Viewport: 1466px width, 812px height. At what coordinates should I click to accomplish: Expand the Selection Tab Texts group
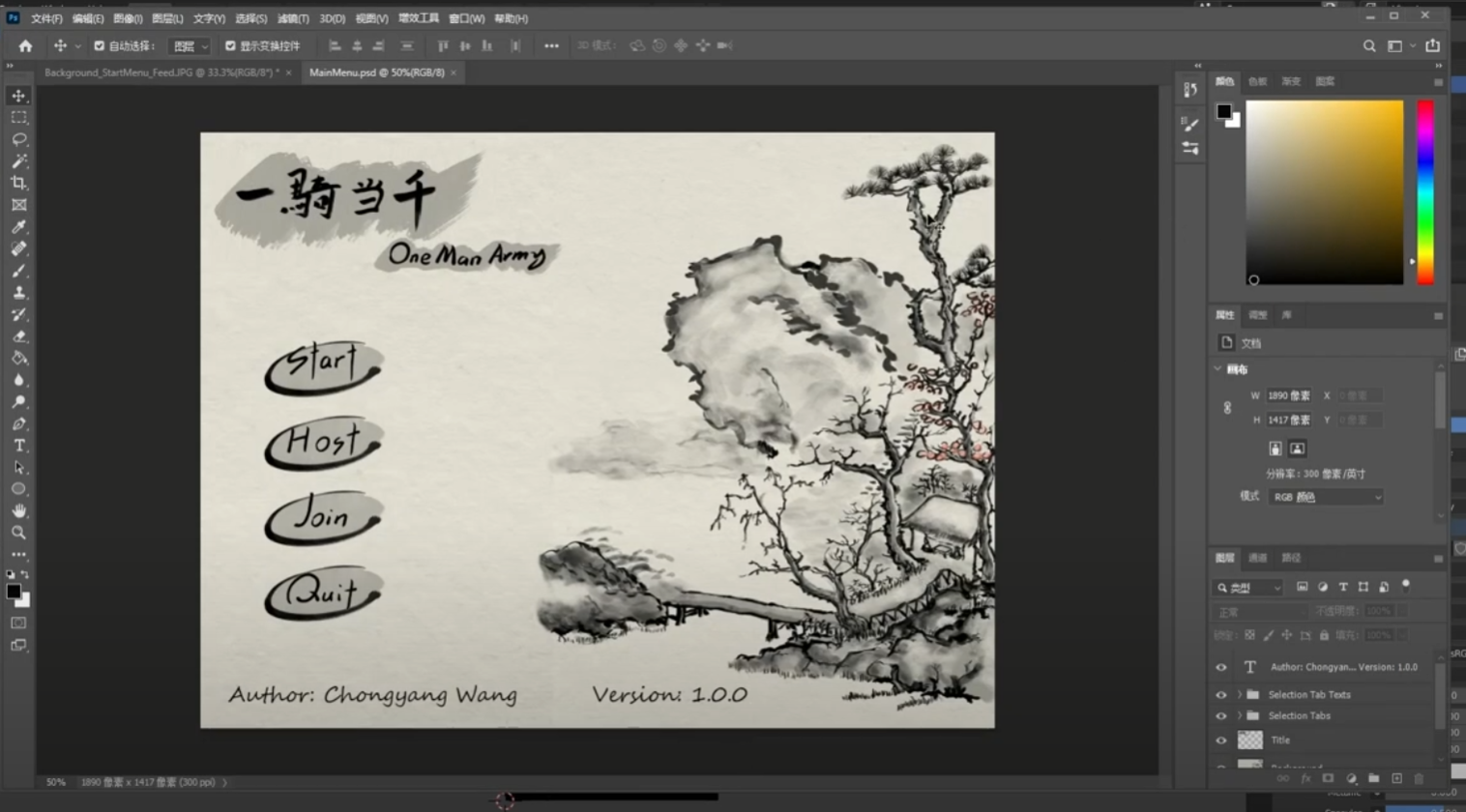point(1239,695)
